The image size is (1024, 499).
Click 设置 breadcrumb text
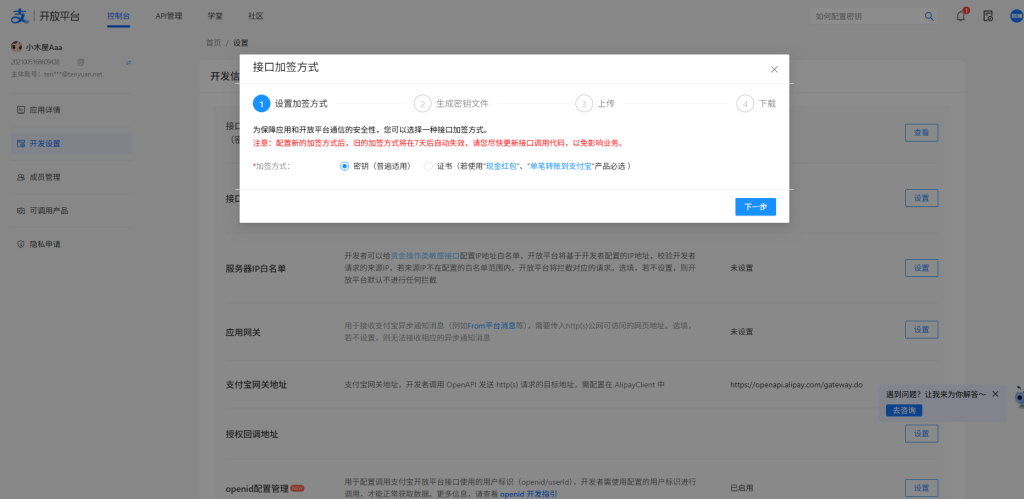coord(240,43)
